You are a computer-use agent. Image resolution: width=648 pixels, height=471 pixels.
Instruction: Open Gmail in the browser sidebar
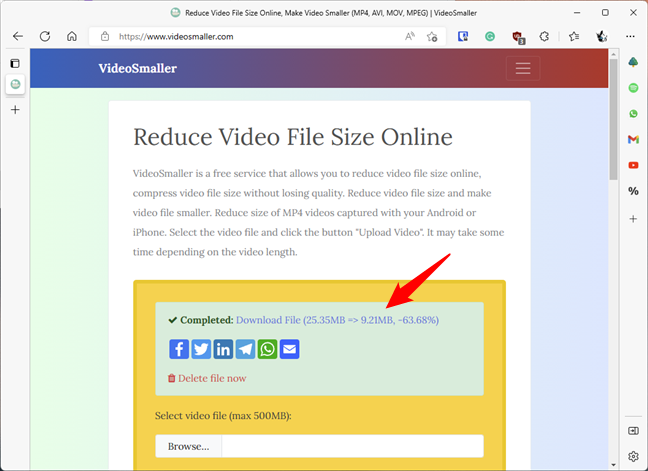click(633, 140)
